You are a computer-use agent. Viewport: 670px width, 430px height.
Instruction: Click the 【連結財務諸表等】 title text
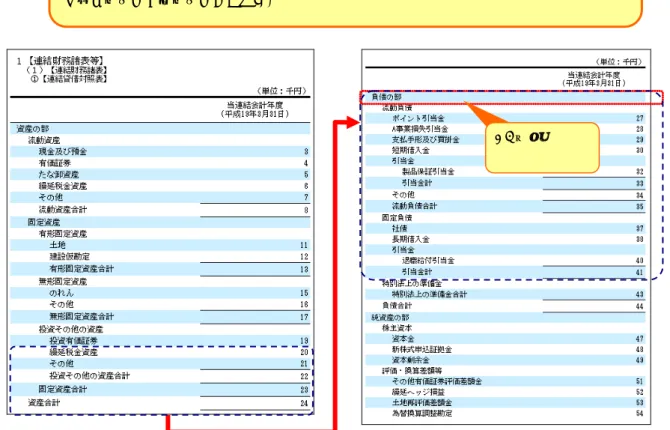(66, 61)
